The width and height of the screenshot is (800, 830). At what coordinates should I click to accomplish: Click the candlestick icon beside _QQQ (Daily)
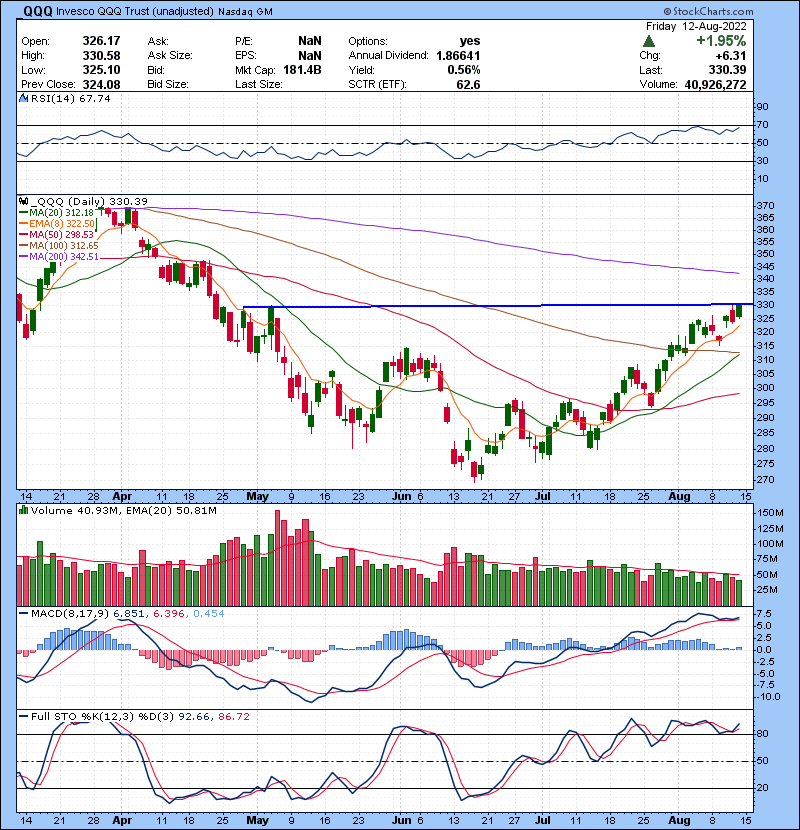click(x=23, y=201)
